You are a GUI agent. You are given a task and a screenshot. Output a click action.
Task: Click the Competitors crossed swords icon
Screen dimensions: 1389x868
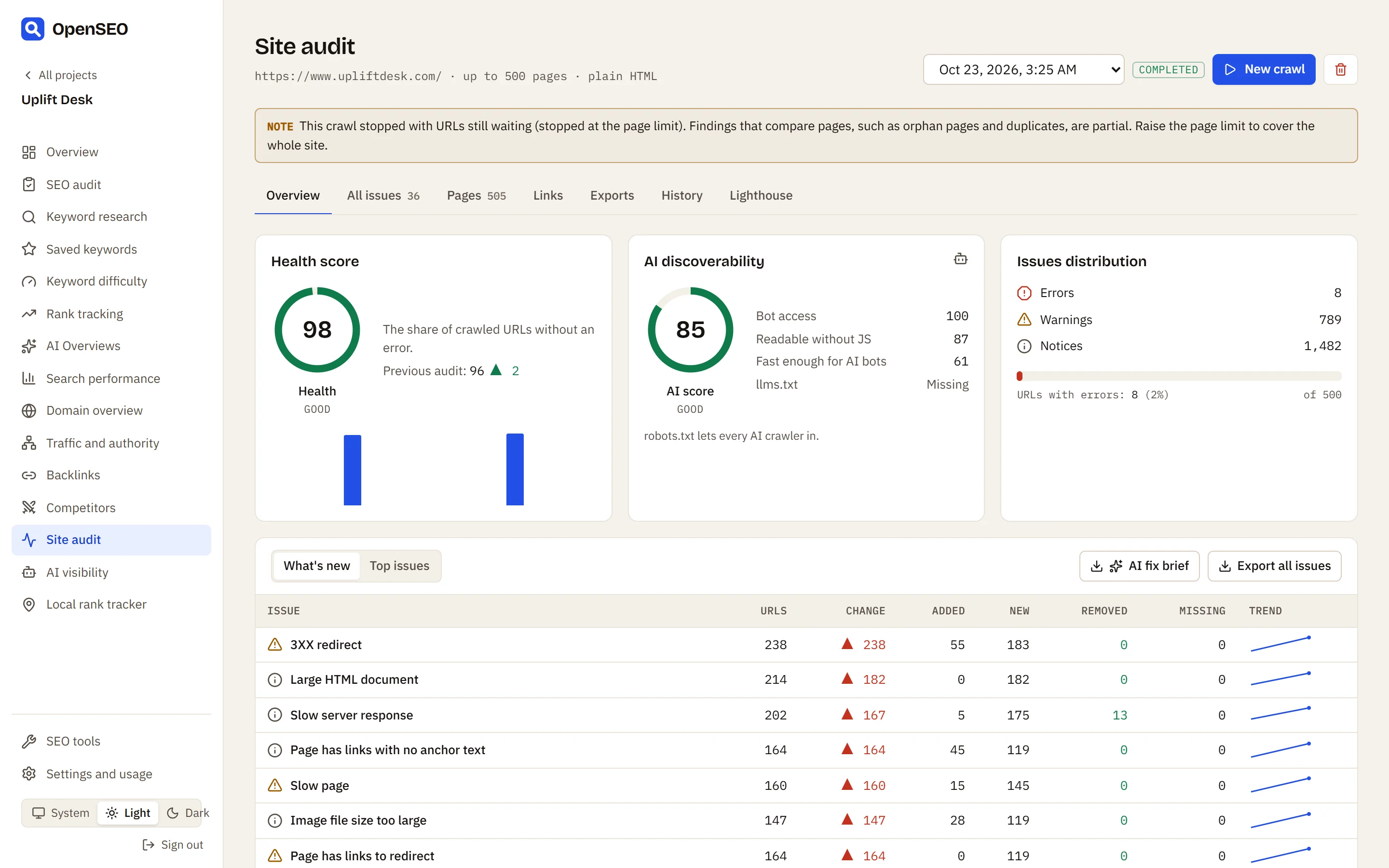click(x=29, y=507)
